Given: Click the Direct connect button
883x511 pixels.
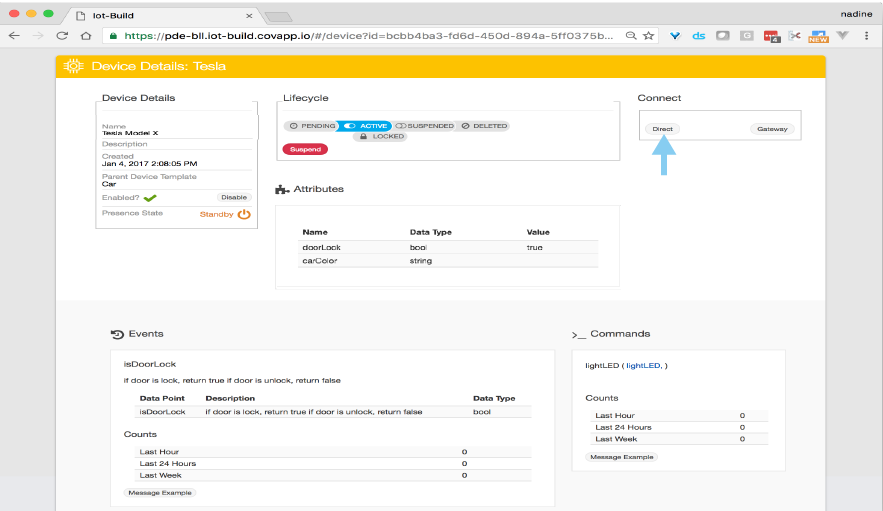Looking at the screenshot, I should point(663,129).
